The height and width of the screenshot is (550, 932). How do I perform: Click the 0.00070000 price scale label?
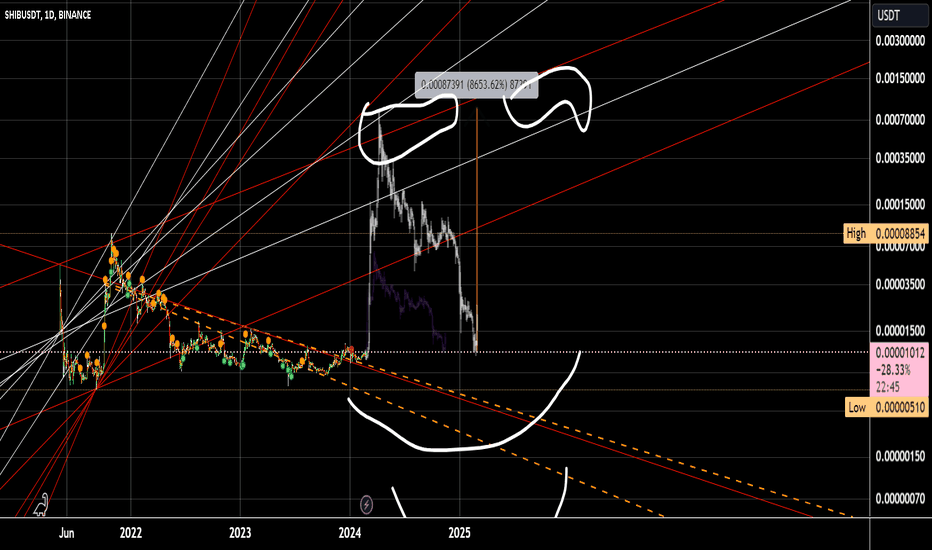[x=900, y=120]
